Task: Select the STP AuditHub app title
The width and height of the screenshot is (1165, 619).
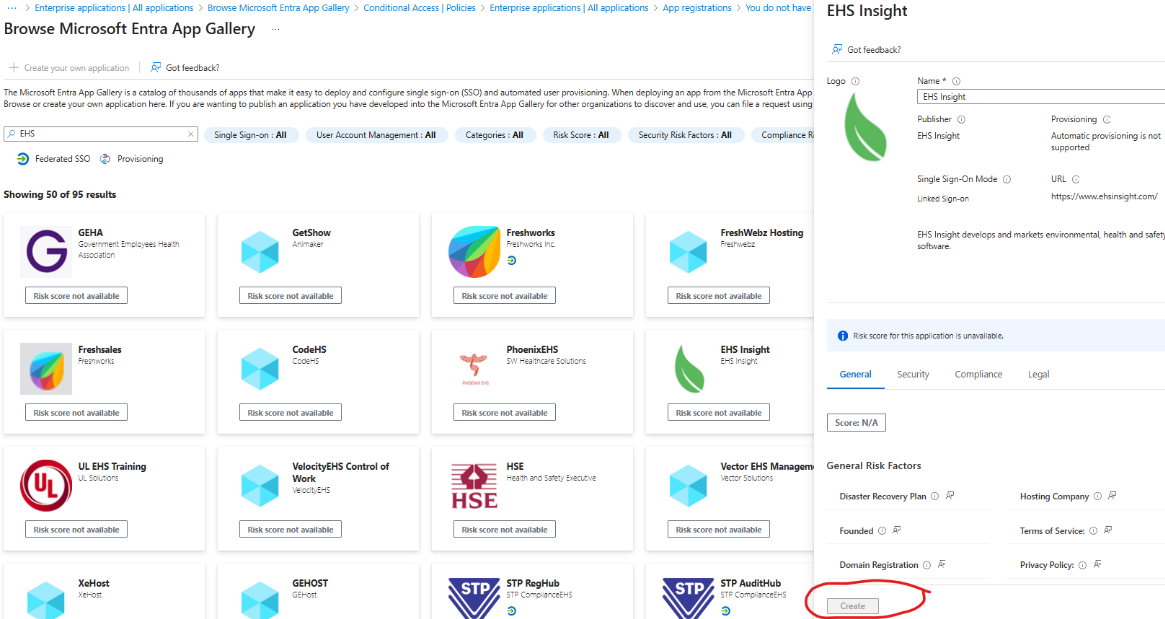Action: point(750,583)
